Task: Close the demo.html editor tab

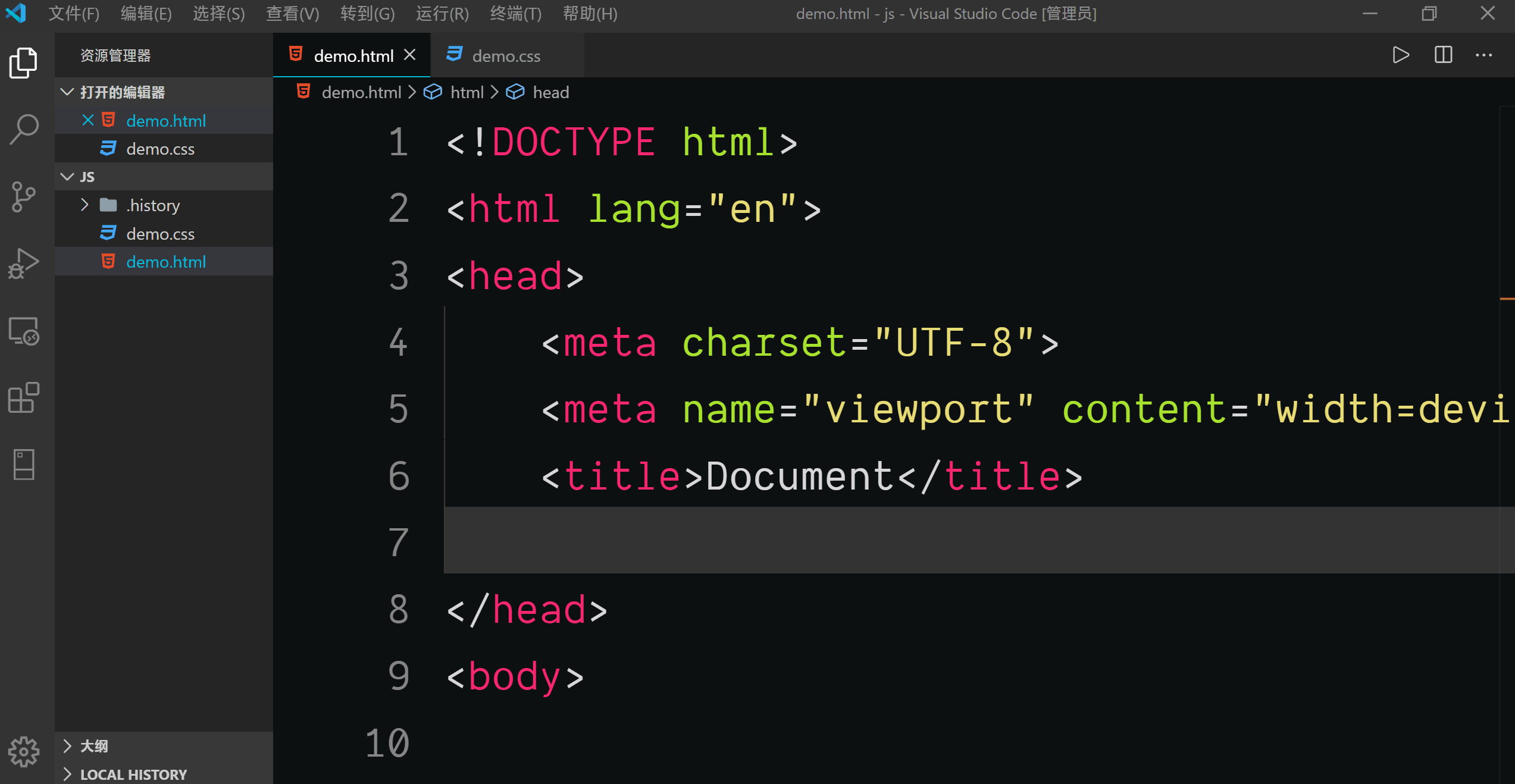Action: pyautogui.click(x=409, y=55)
